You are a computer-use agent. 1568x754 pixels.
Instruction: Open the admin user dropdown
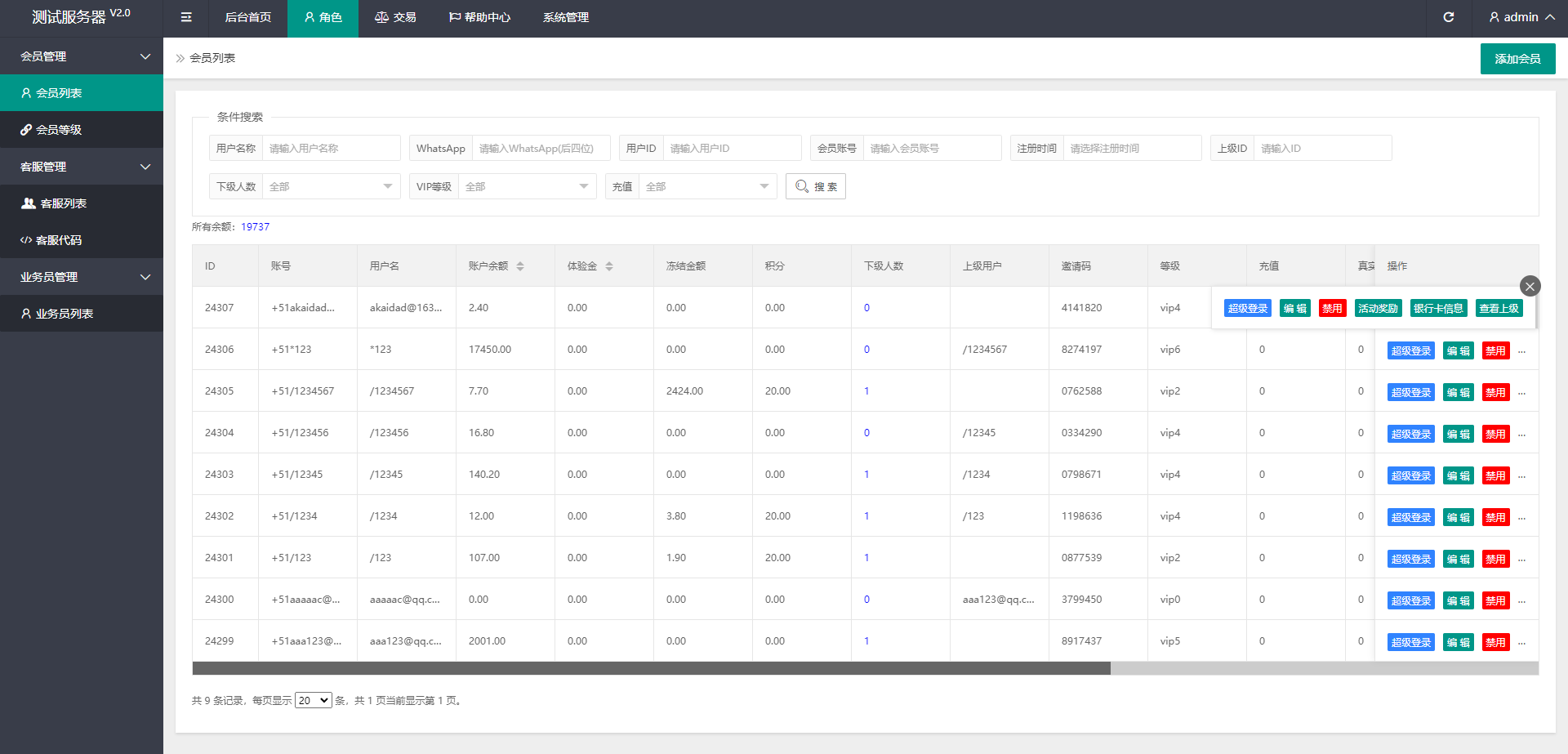pos(1521,17)
